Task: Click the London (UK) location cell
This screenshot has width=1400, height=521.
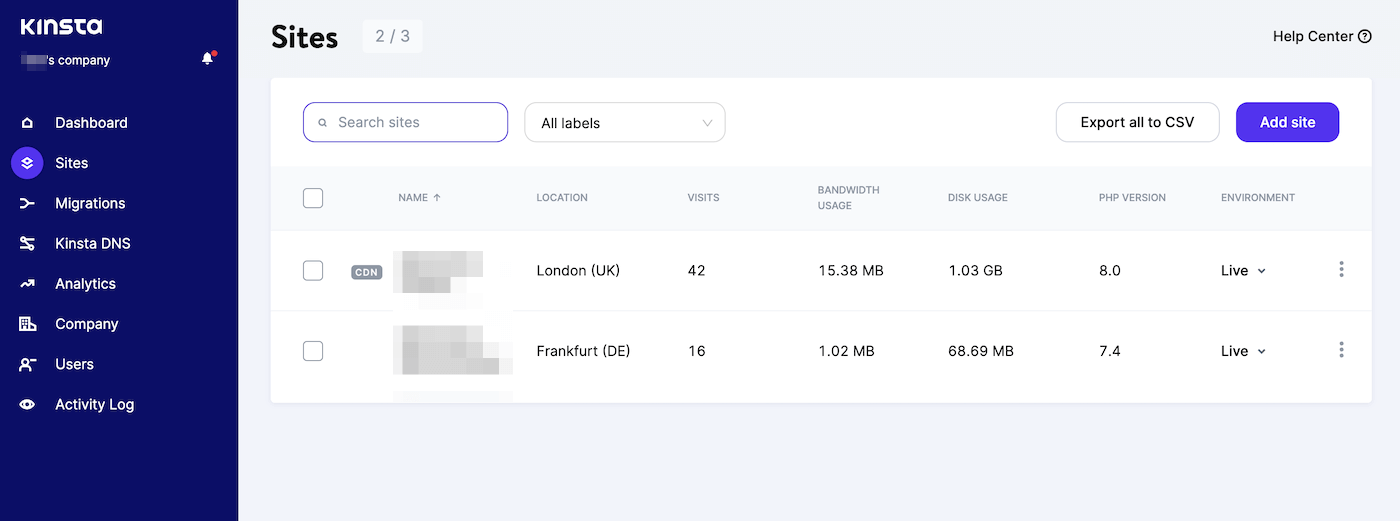Action: (578, 271)
